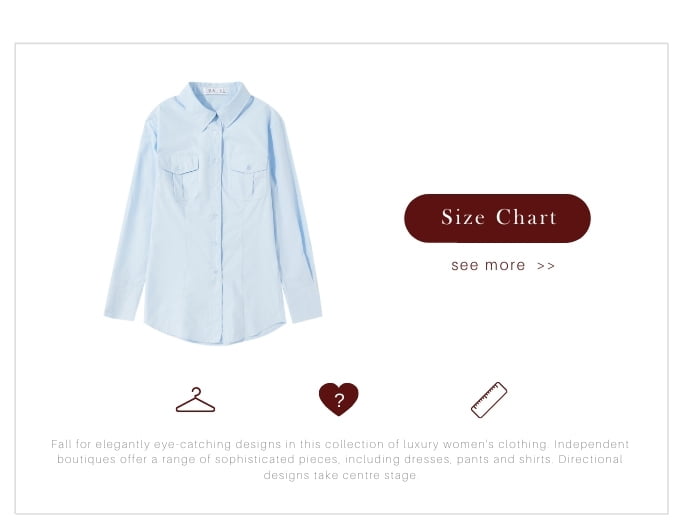Screen dimensions: 683x529
Task: Select the light blue shirt image
Action: 213,213
